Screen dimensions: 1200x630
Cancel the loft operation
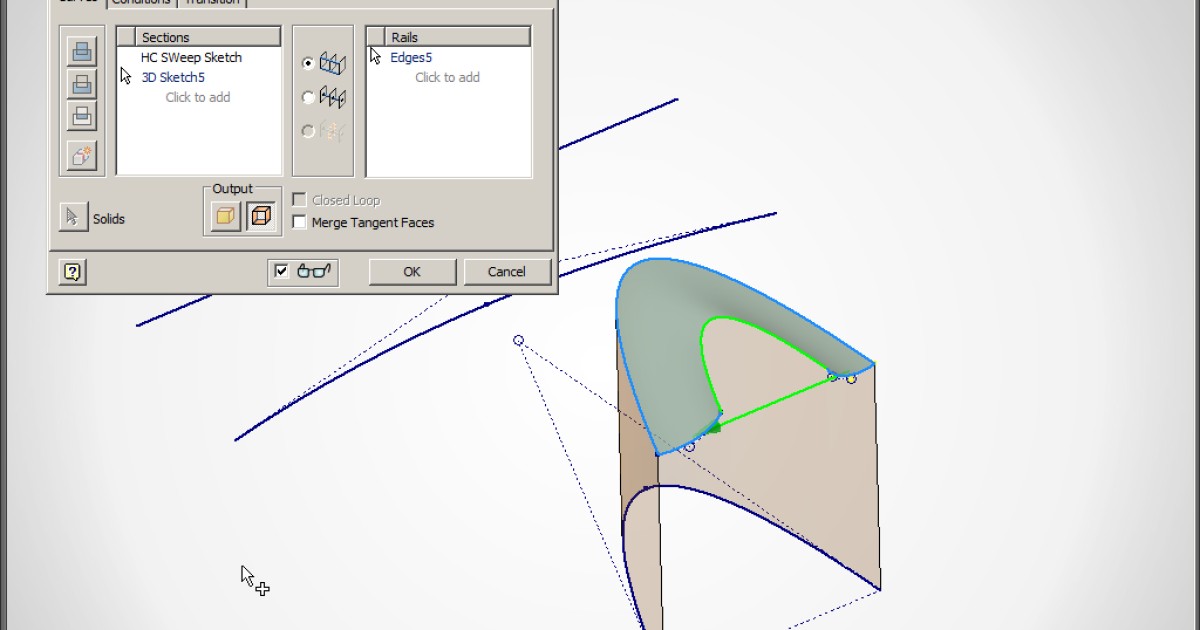point(507,271)
